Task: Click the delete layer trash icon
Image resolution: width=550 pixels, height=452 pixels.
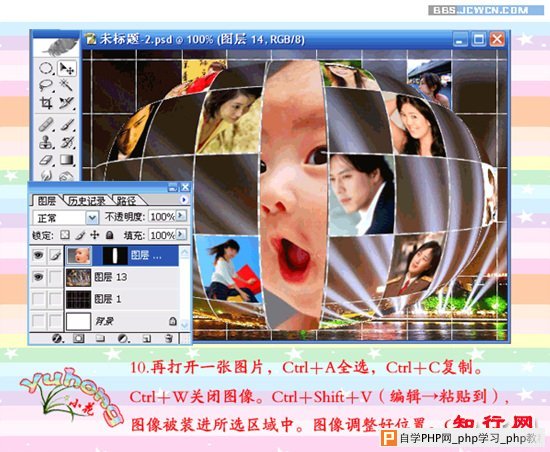Action: point(168,338)
